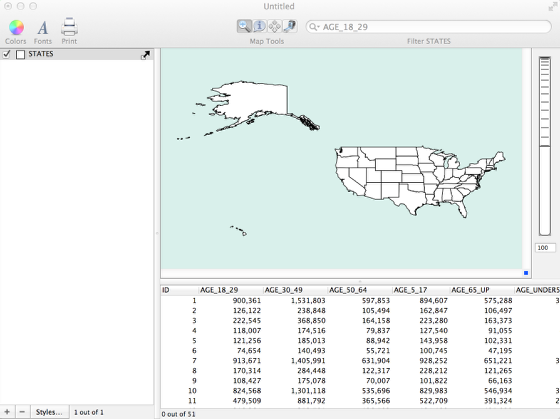Screen dimensions: 560x419
Task: Sort by the ID column header
Action: click(180, 290)
